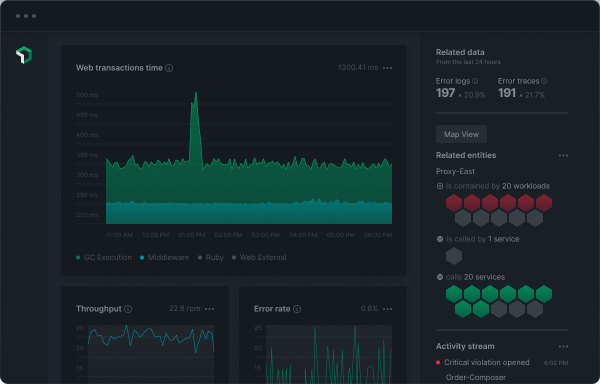Screen dimensions: 600x384
Task: Click the Error rate line chart
Action: tap(329, 354)
